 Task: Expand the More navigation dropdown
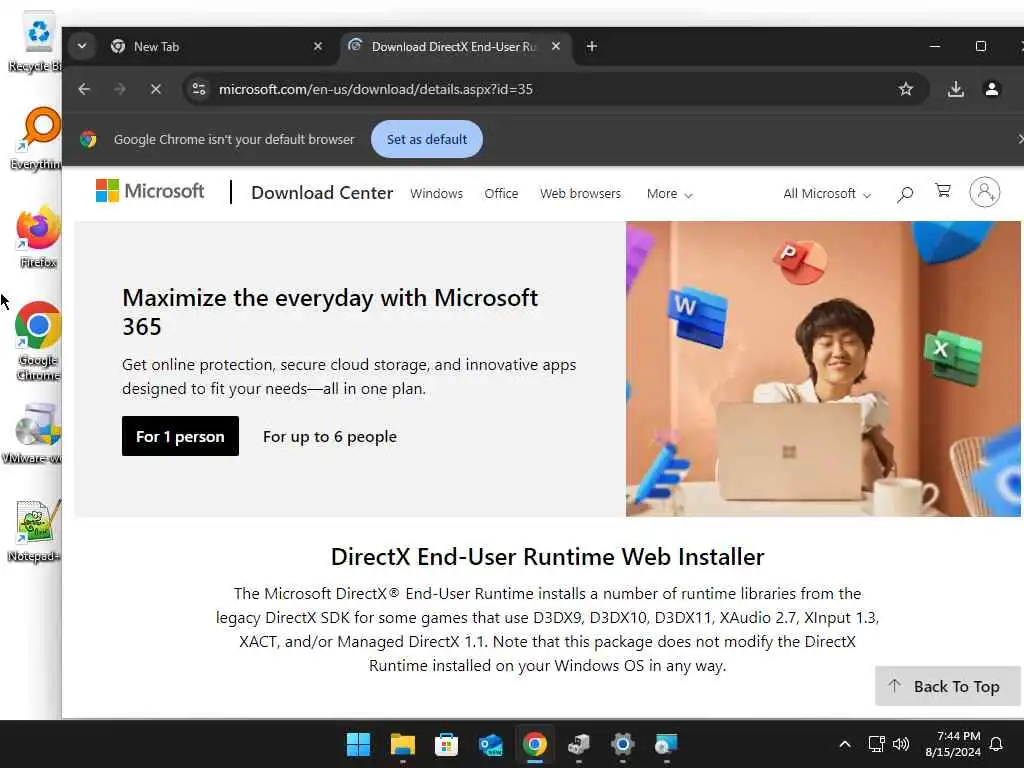point(669,194)
